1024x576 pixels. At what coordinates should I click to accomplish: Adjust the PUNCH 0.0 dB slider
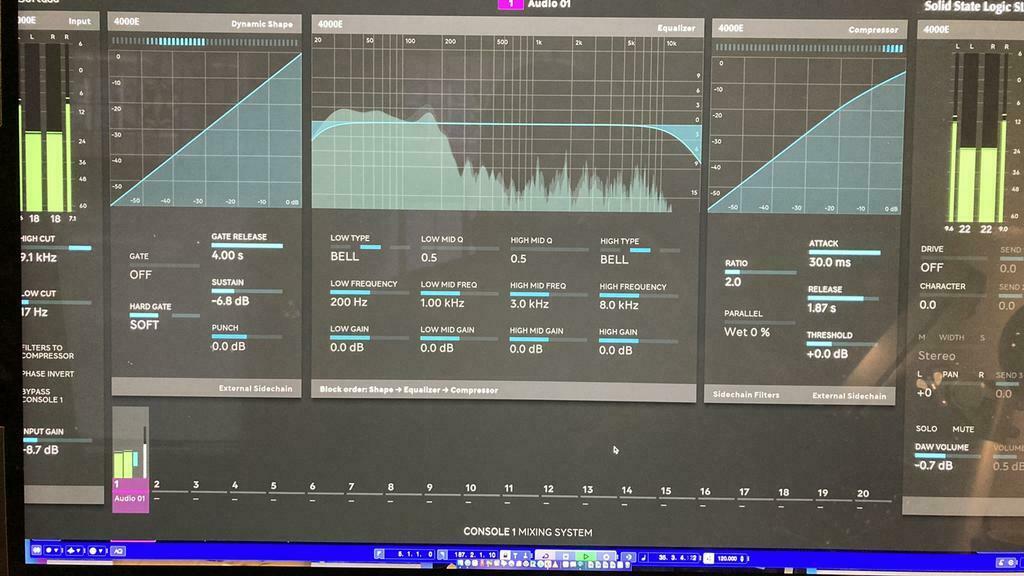247,337
